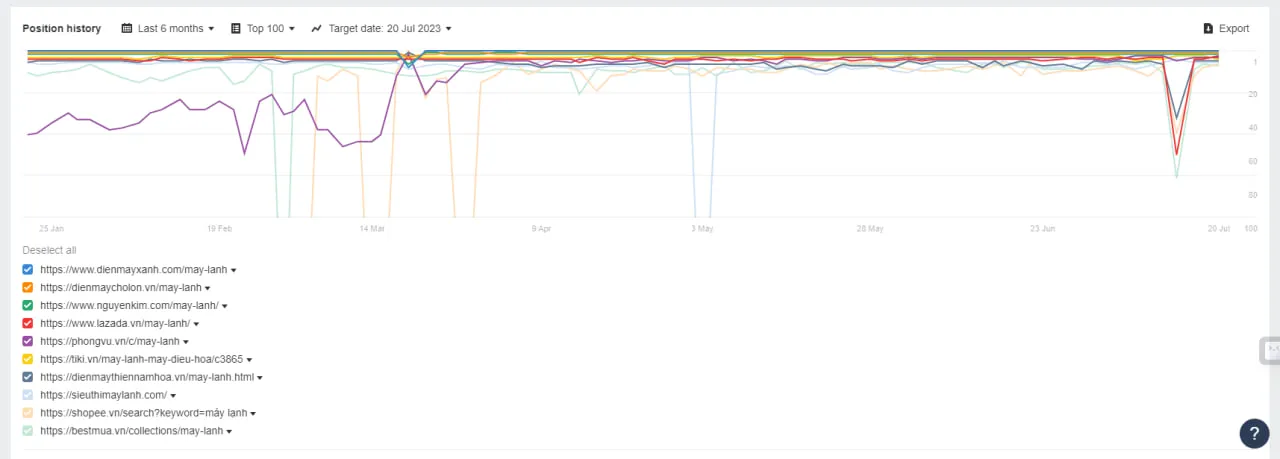This screenshot has width=1280, height=459.
Task: Click the 14 Mar date label on chart axis
Action: pos(371,229)
